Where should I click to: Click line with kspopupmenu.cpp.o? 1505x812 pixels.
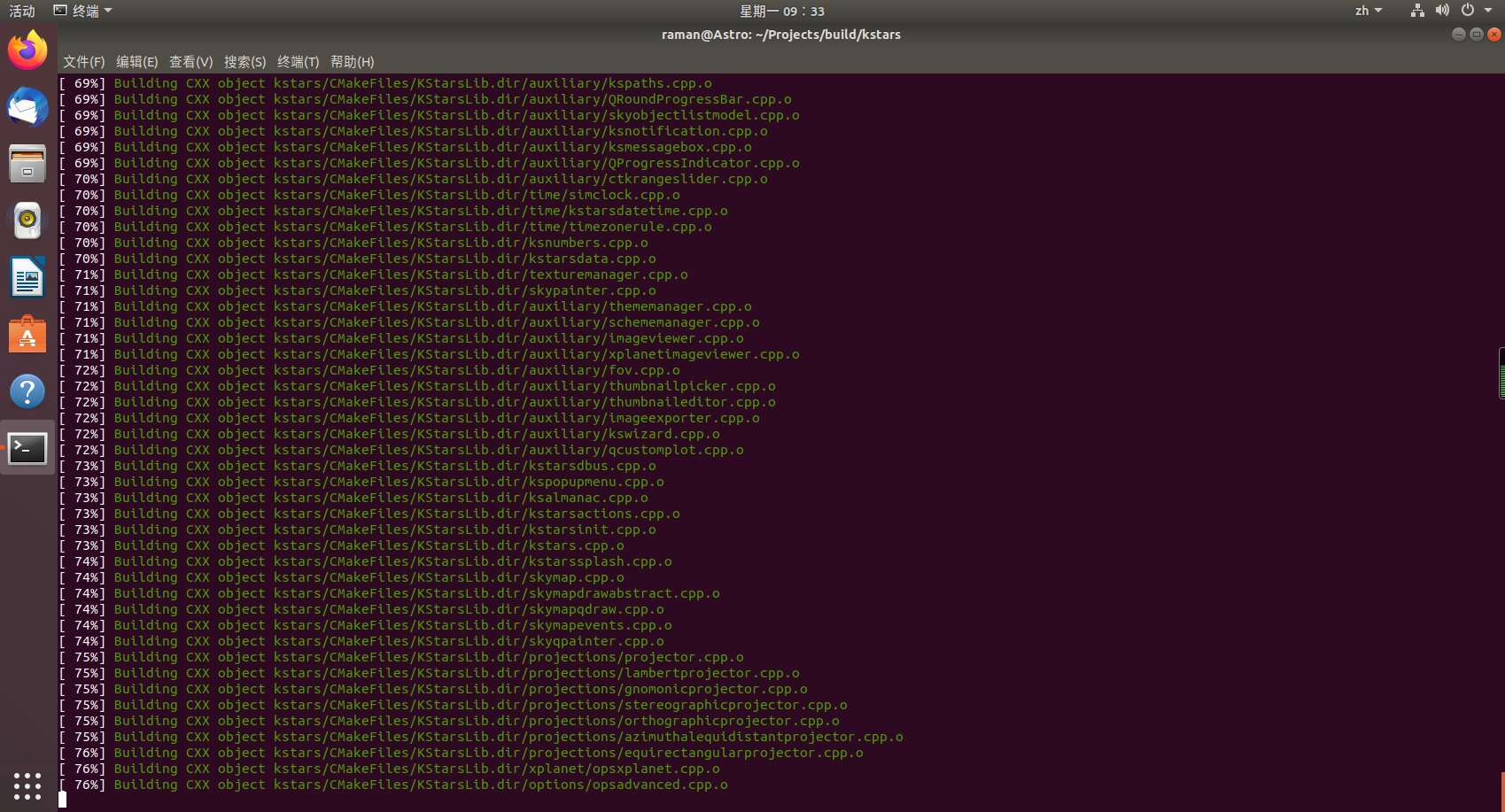point(361,482)
